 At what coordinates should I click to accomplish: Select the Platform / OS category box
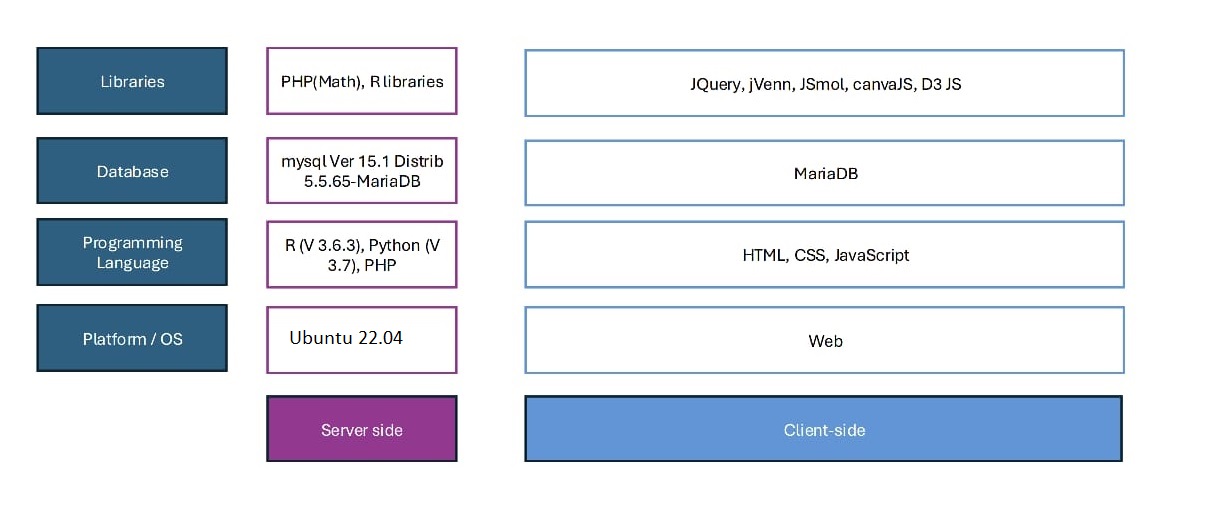[x=132, y=339]
